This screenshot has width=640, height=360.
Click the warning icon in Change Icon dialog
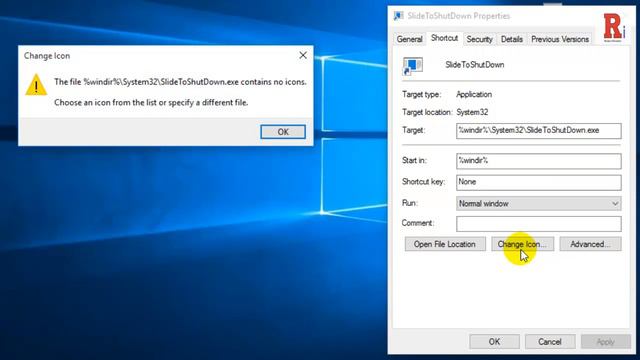pyautogui.click(x=36, y=84)
